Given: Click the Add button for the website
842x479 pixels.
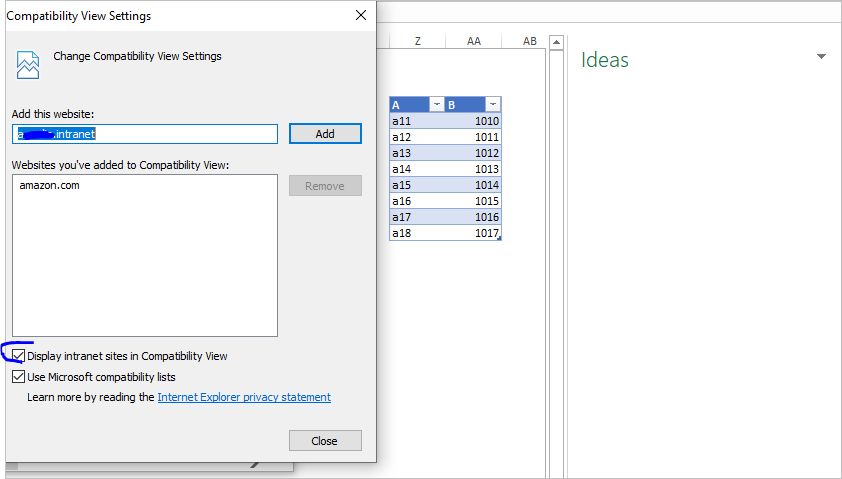Looking at the screenshot, I should pos(325,134).
